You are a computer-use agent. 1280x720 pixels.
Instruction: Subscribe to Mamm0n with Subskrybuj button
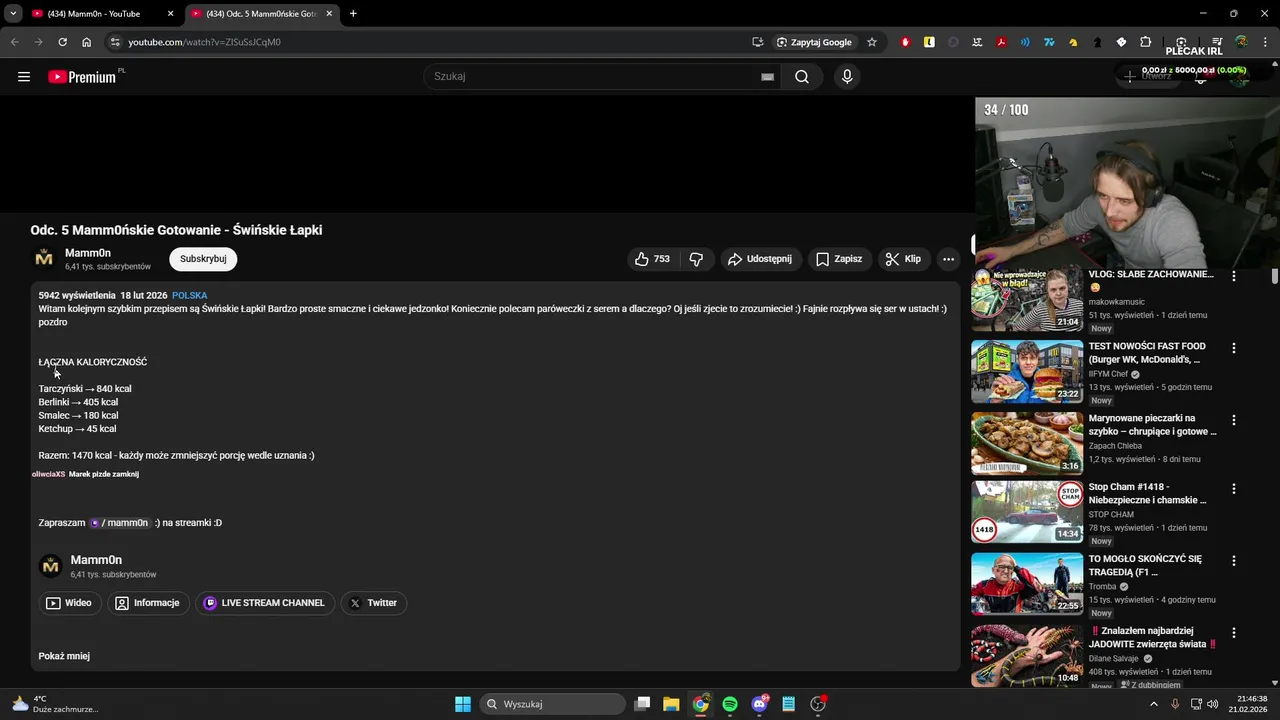click(203, 259)
